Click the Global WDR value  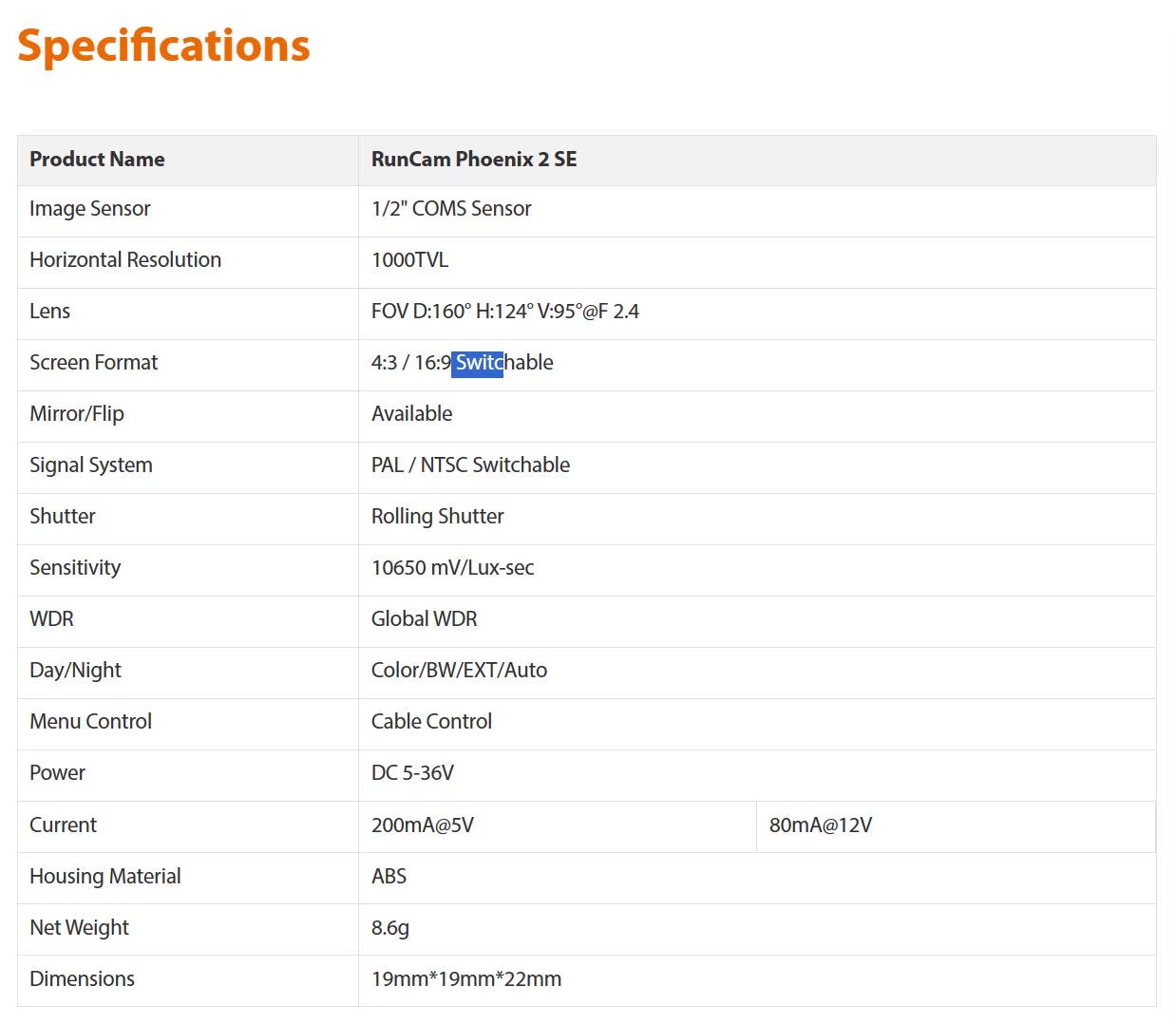tap(424, 619)
